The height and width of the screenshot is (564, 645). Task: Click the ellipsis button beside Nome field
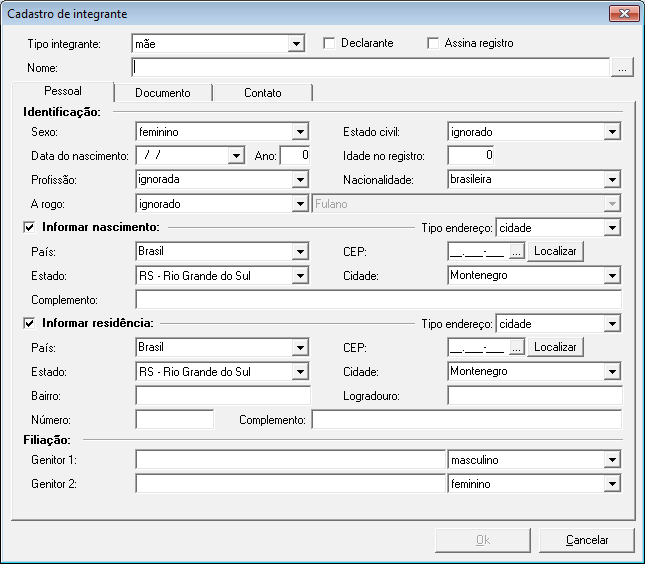click(622, 67)
